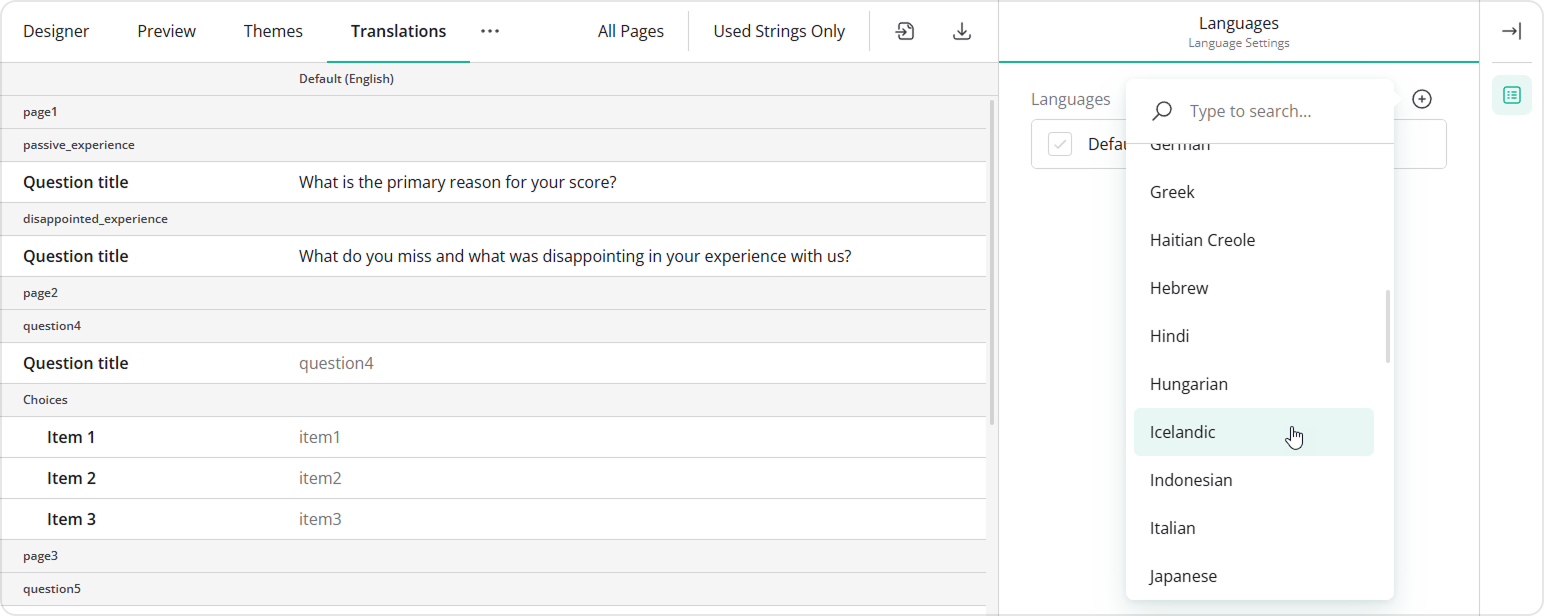
Task: Uncheck the Default (English) language checkbox
Action: click(1059, 143)
